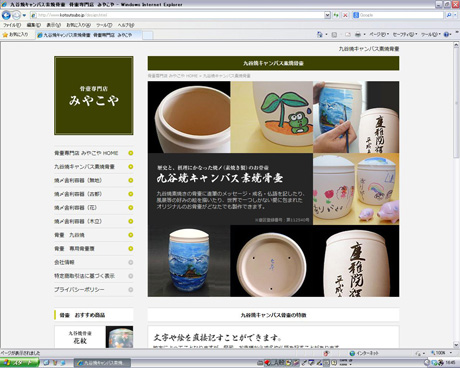The width and height of the screenshot is (460, 368).
Task: Select the 九谷焼キャンバス taskbar window button
Action: [102, 363]
